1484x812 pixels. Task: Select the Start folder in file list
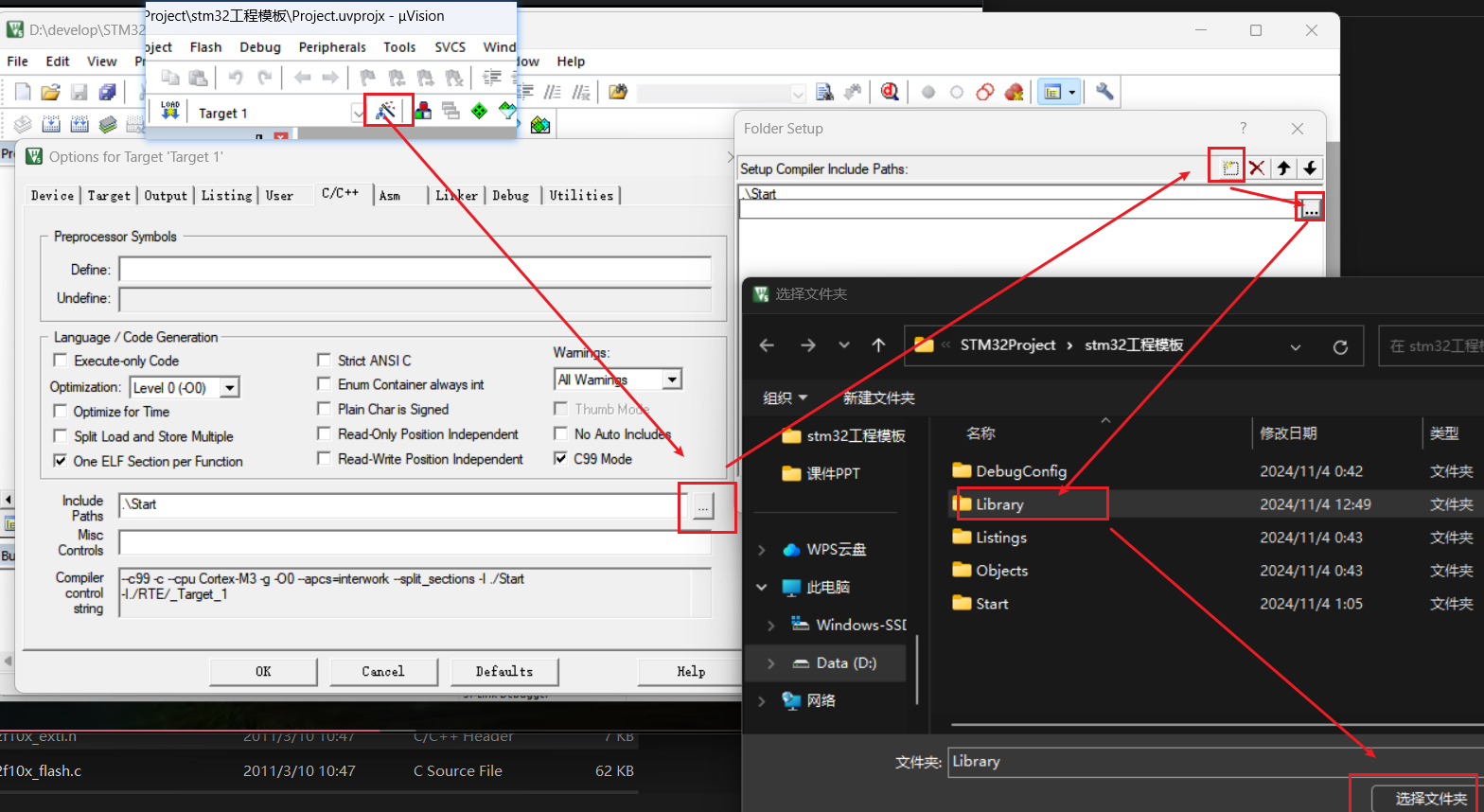[1216, 604]
